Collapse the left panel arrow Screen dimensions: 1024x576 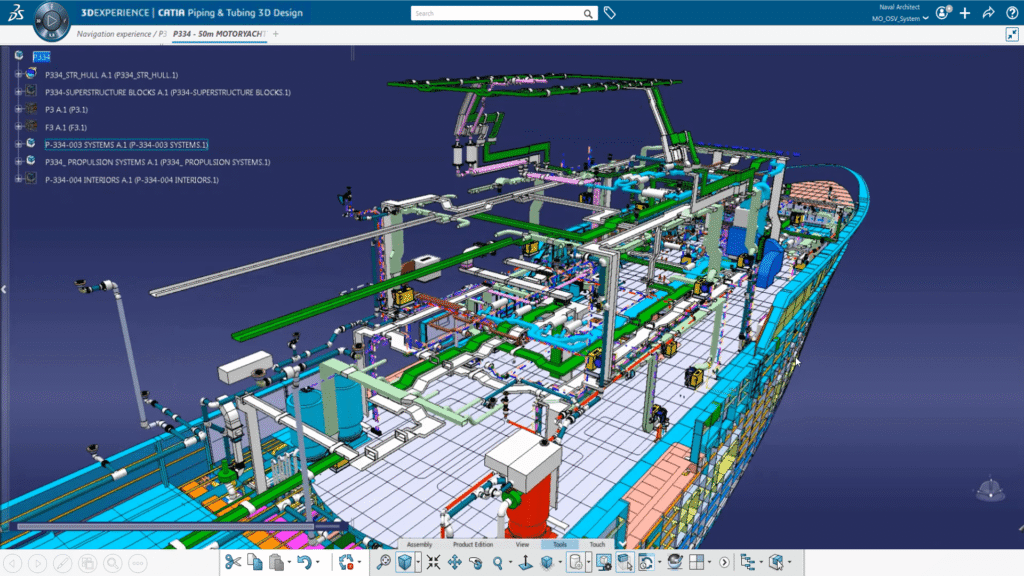(x=4, y=289)
